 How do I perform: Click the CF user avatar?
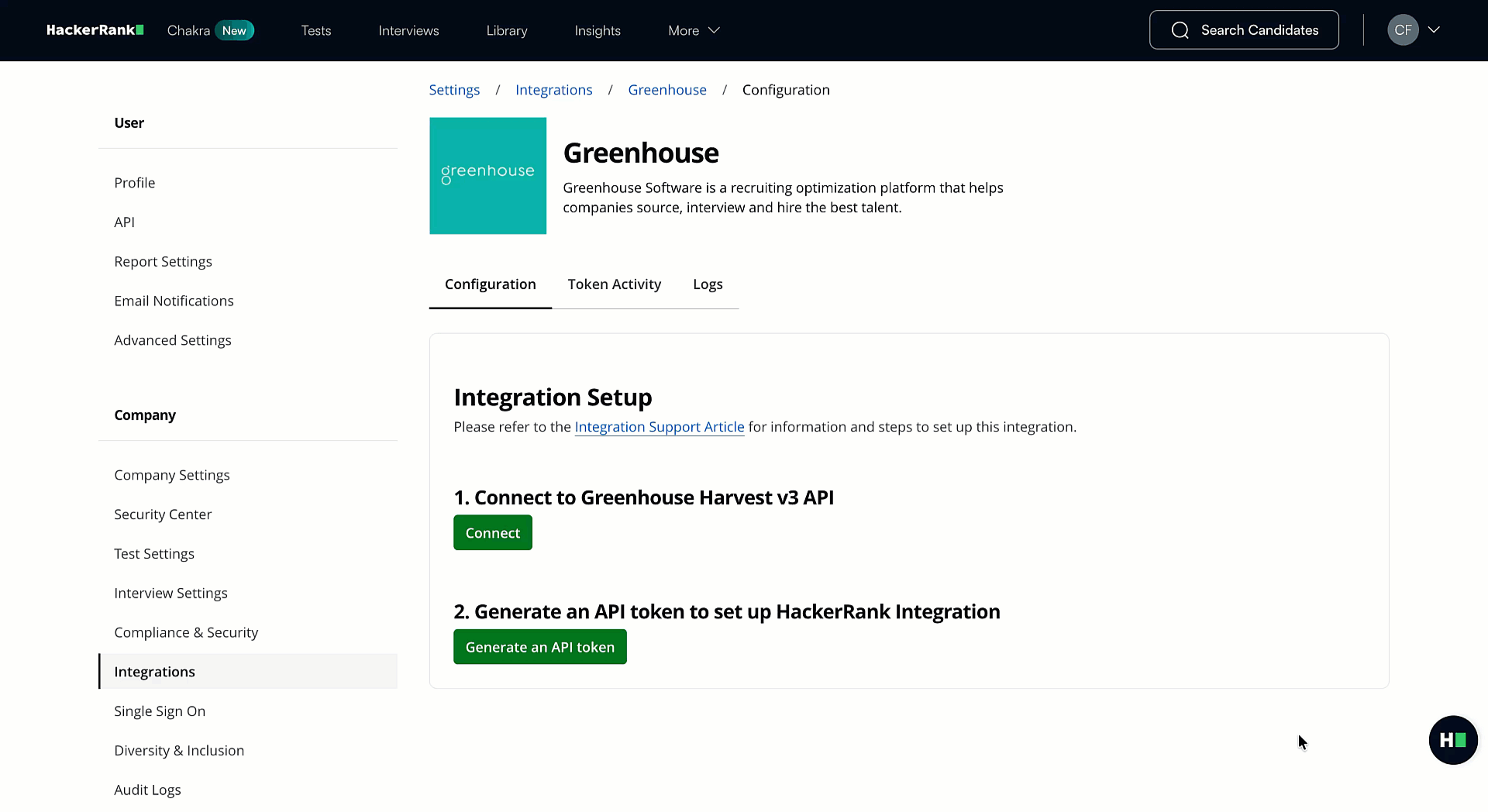(x=1402, y=30)
